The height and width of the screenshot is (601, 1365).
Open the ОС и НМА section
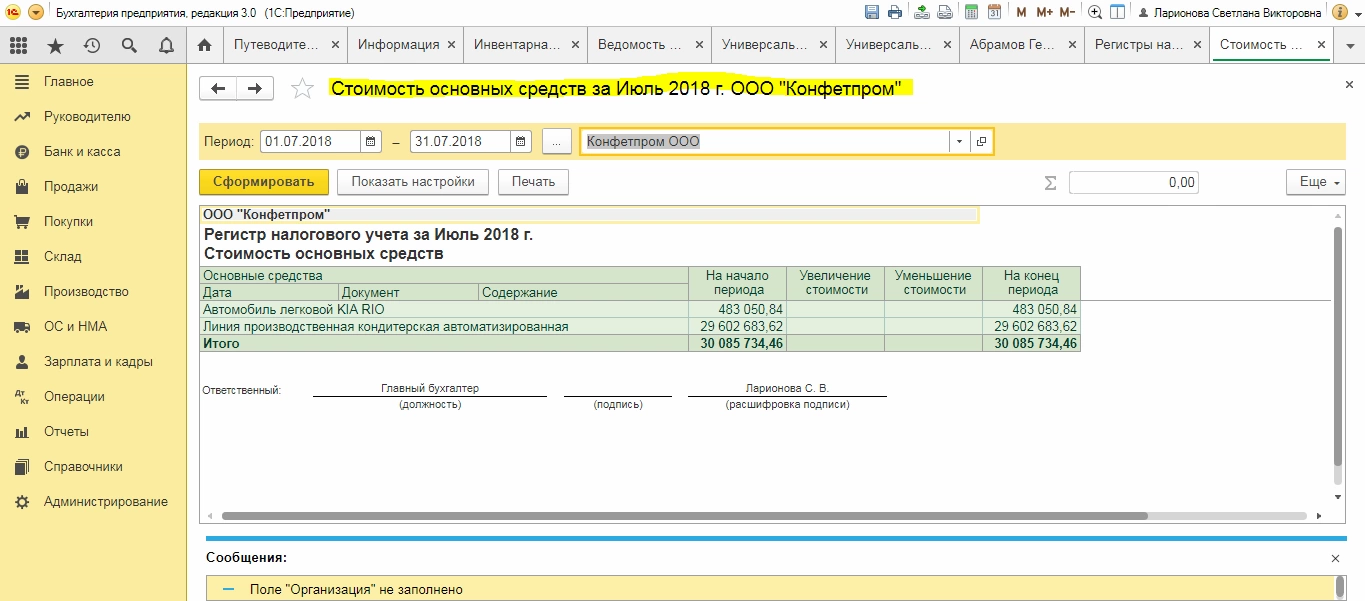click(x=75, y=327)
